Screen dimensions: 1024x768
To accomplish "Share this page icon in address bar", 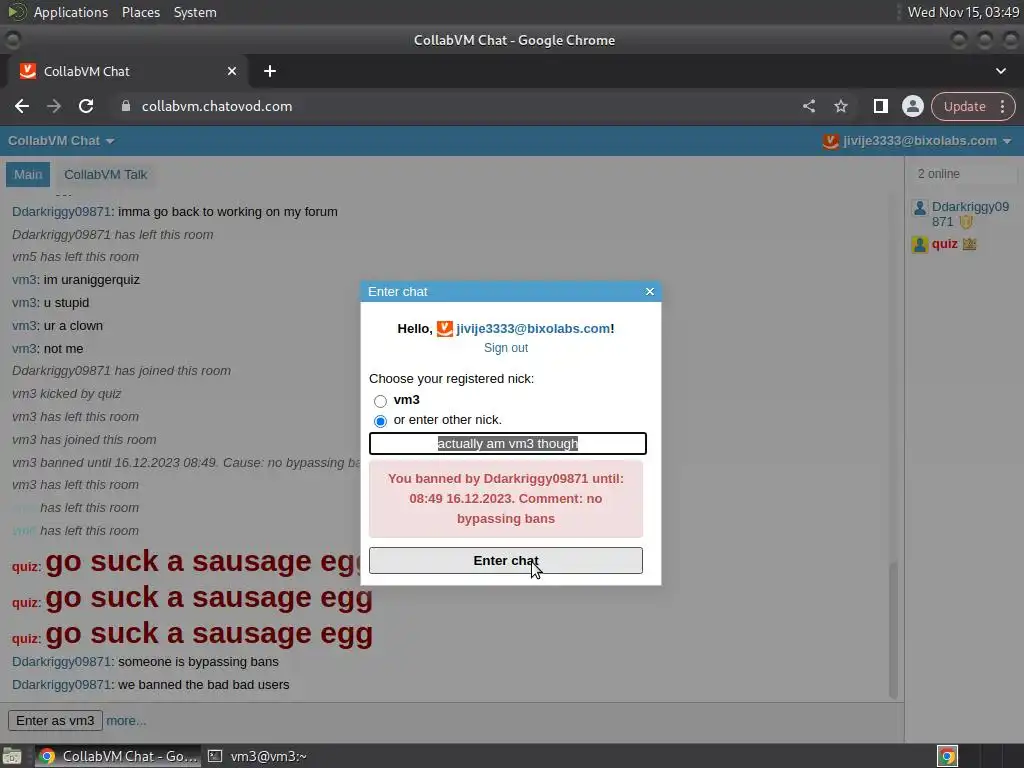I will pyautogui.click(x=808, y=106).
